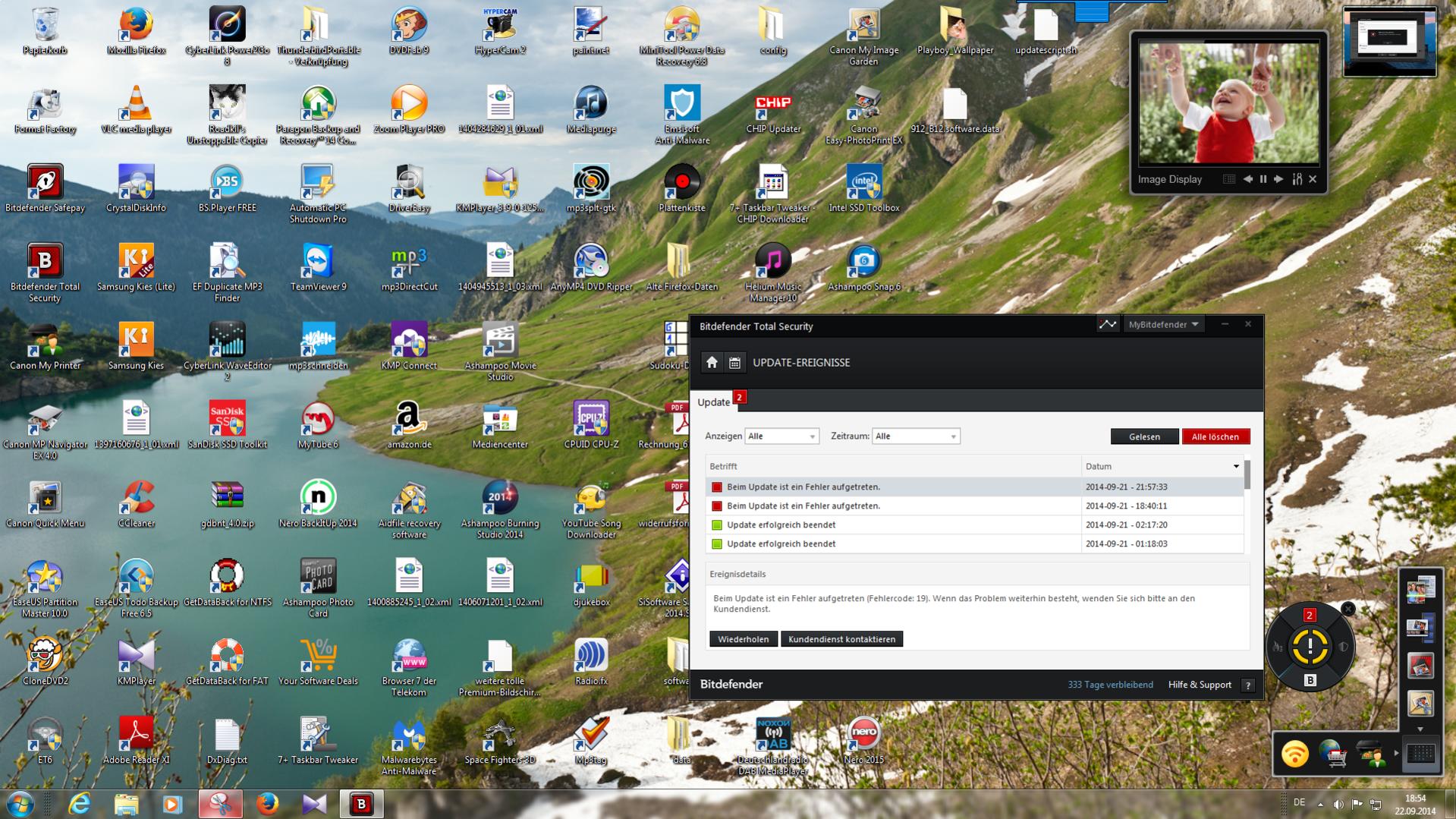Viewport: 1456px width, 819px height.
Task: Click Kundendienst kontaktieren button
Action: tap(841, 639)
